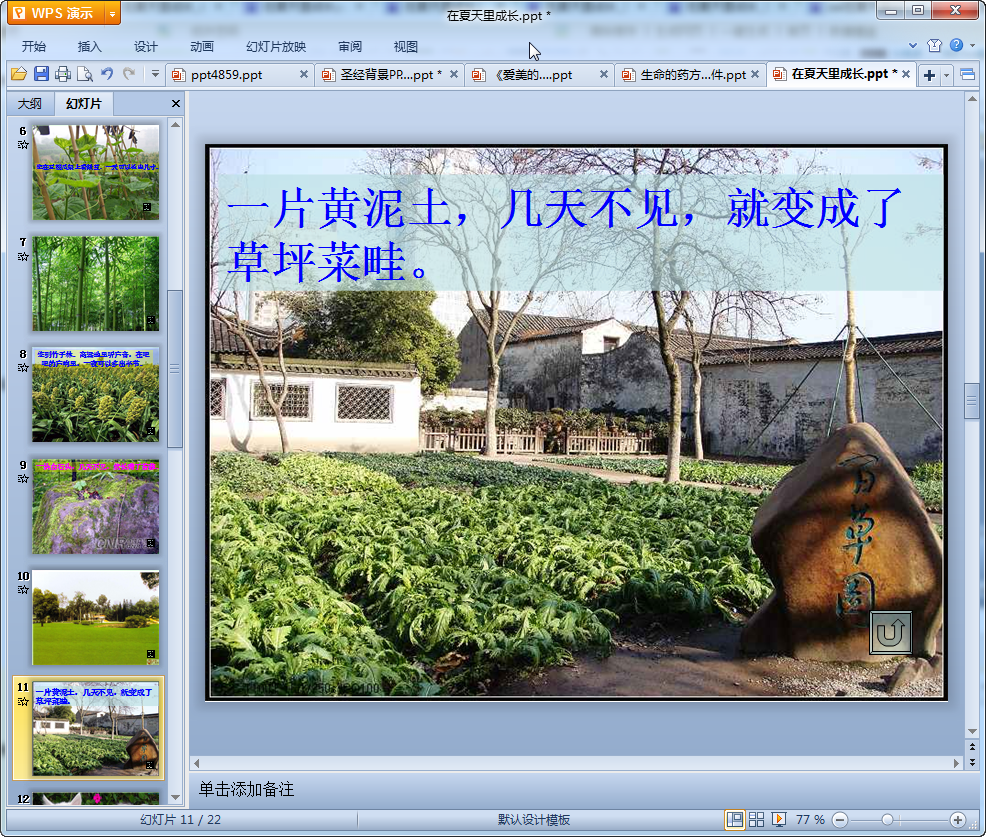Open the WPS 演示 application menu arrow
The height and width of the screenshot is (837, 986).
click(113, 13)
